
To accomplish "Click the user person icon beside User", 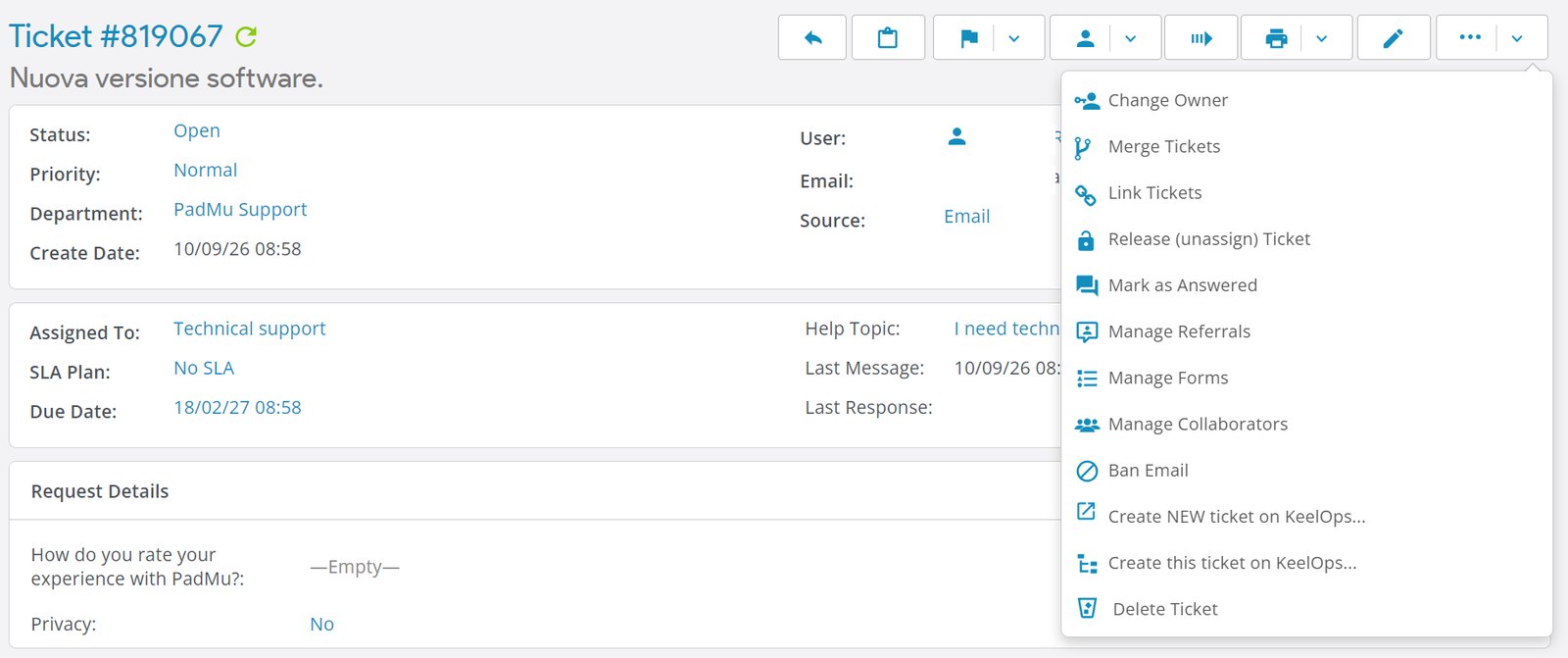I will [x=957, y=137].
